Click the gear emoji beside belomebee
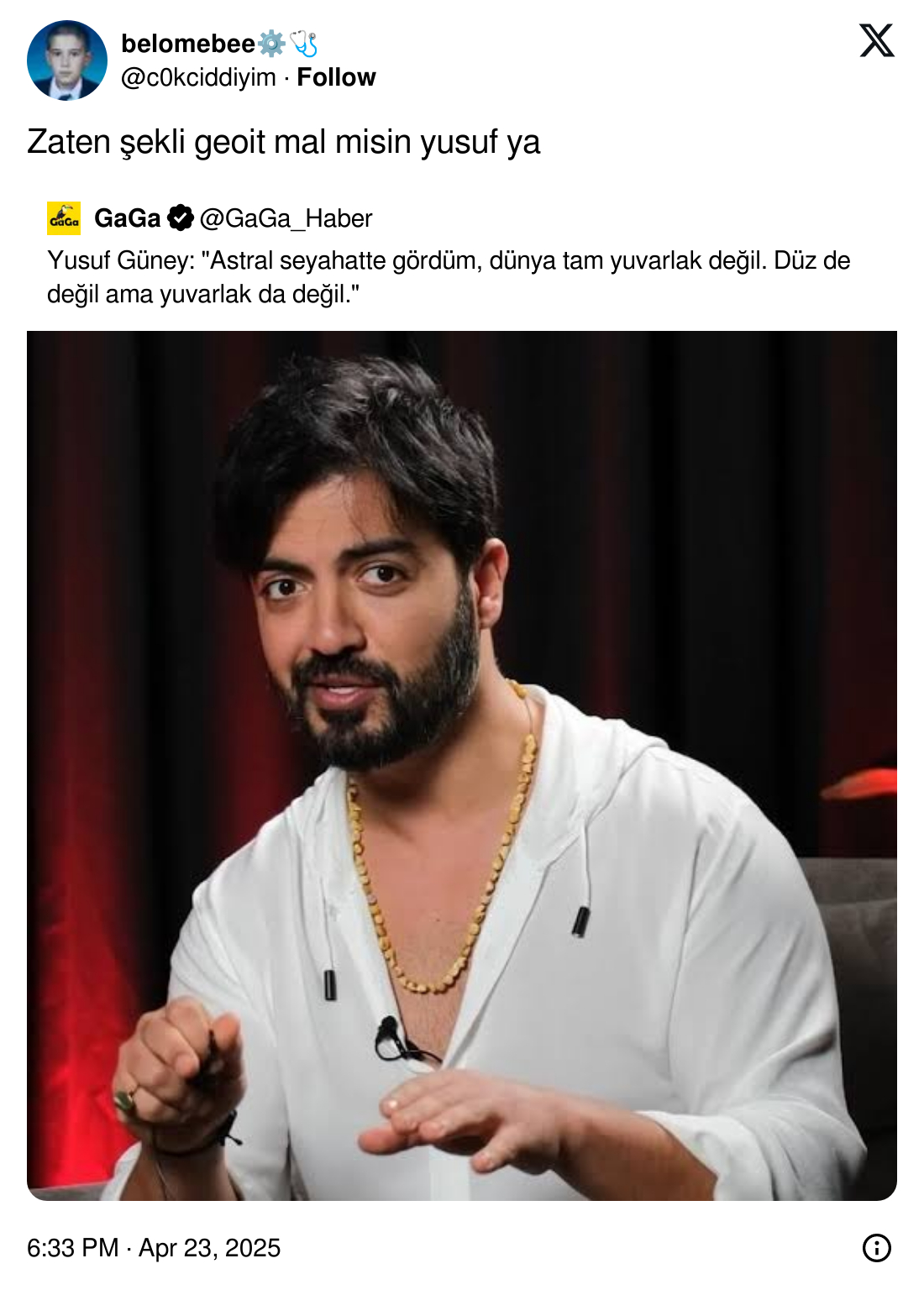Viewport: 924px width, 1295px height. (x=271, y=44)
